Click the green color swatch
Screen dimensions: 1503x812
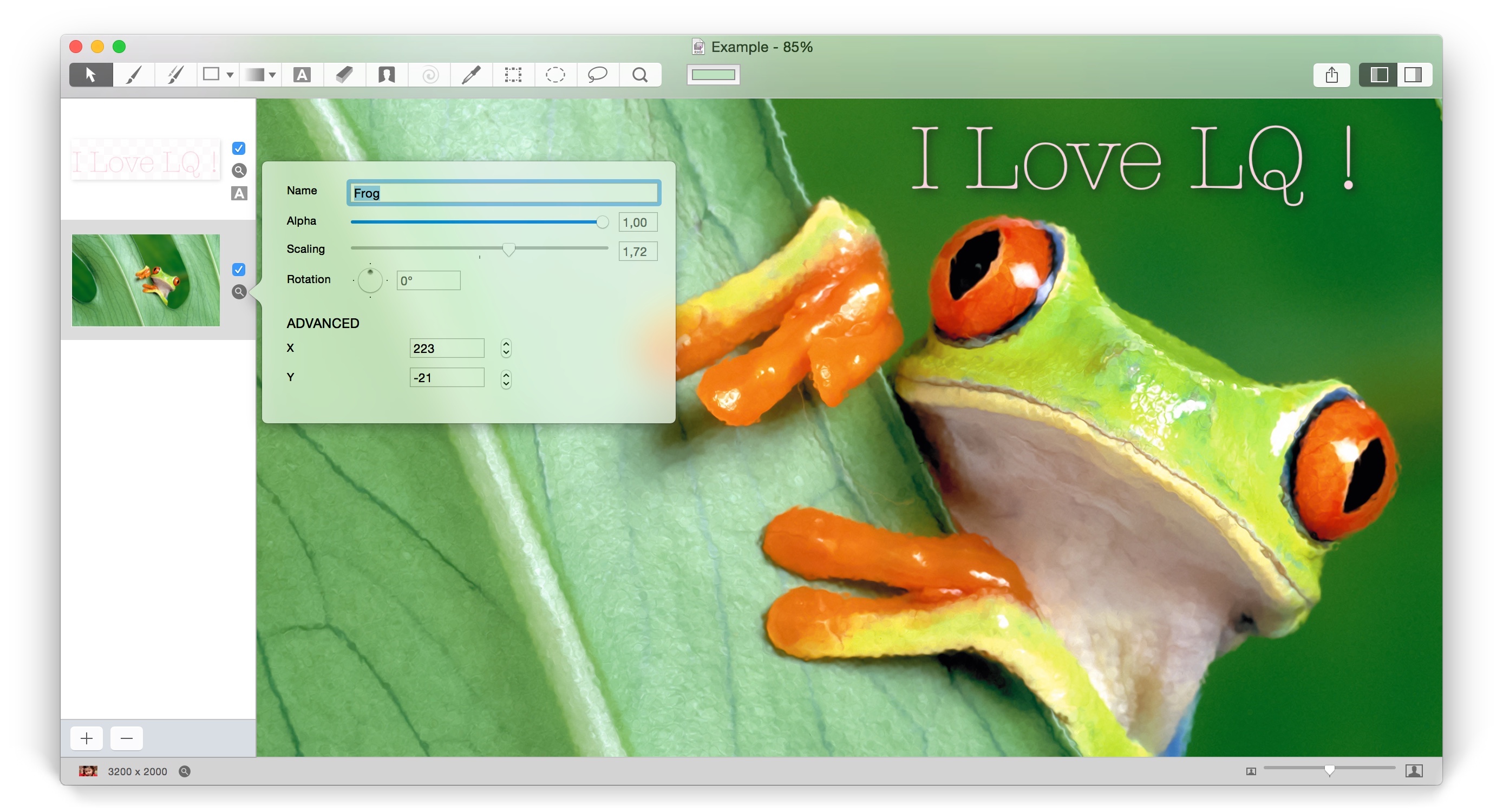pyautogui.click(x=713, y=75)
